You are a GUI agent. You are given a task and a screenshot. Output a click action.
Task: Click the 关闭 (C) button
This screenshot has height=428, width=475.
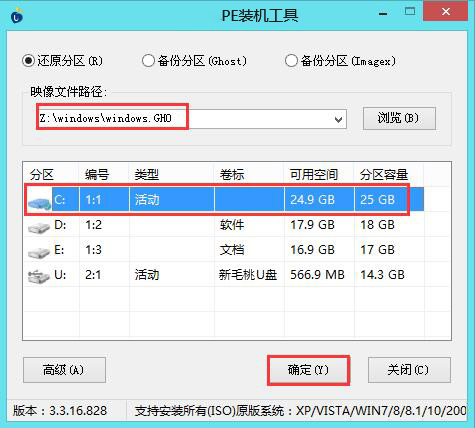tap(409, 370)
